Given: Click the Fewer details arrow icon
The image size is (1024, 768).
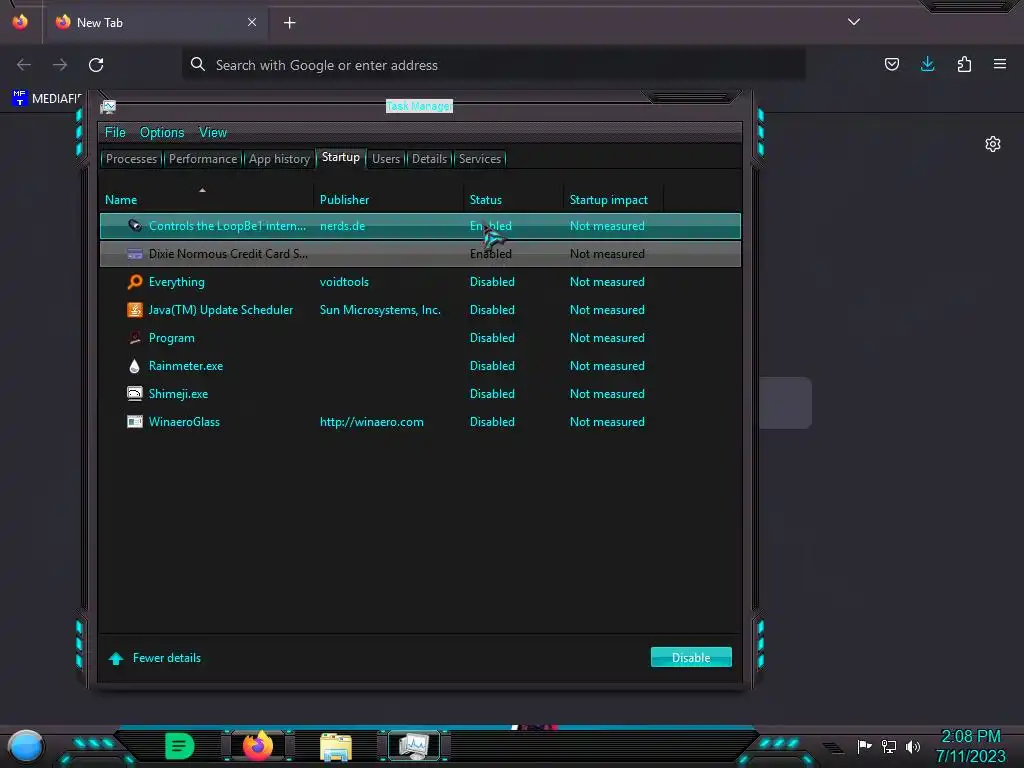Looking at the screenshot, I should click(x=116, y=658).
